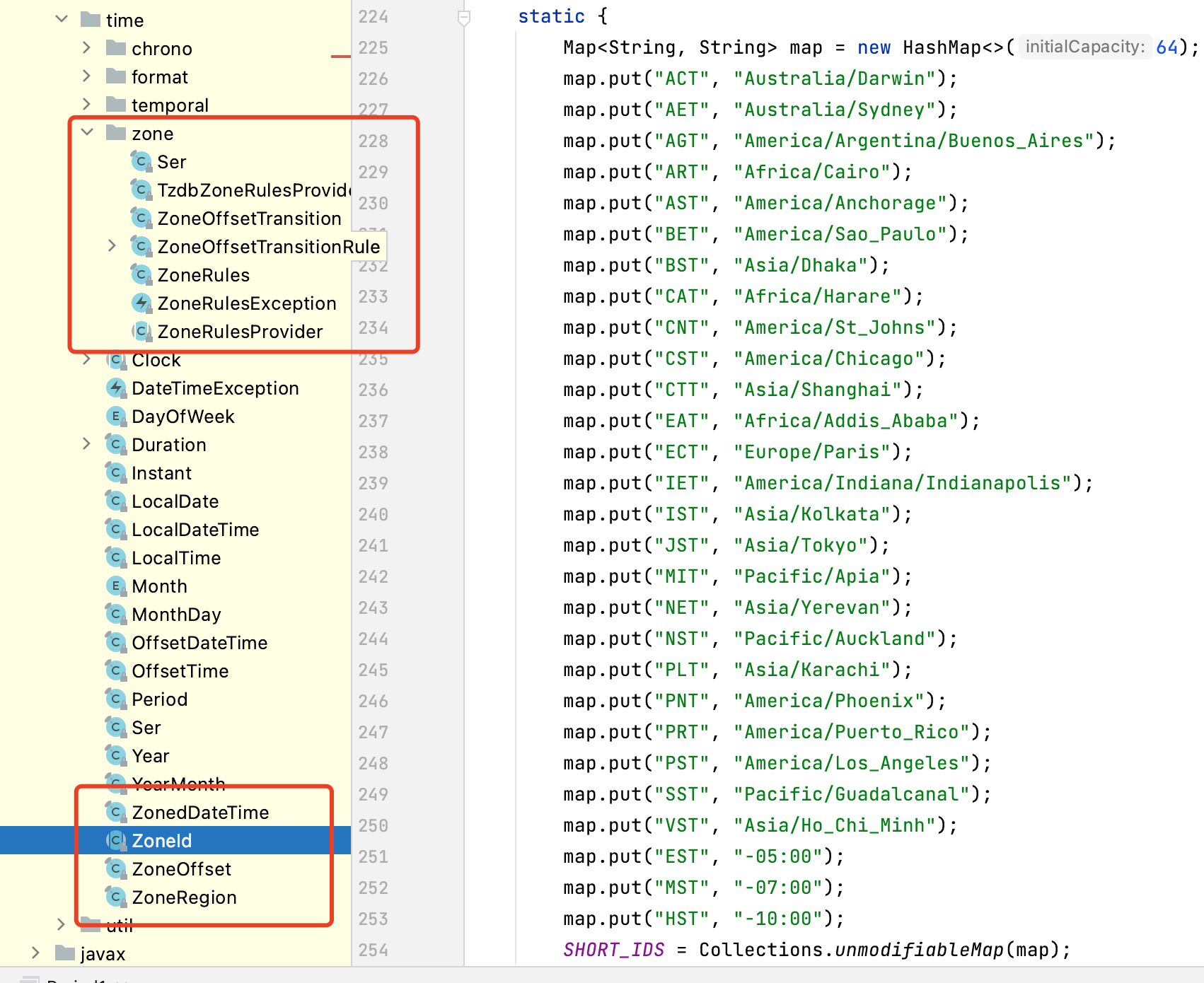The width and height of the screenshot is (1204, 983).
Task: Click the DayOfWeek enum icon
Action: (x=116, y=417)
